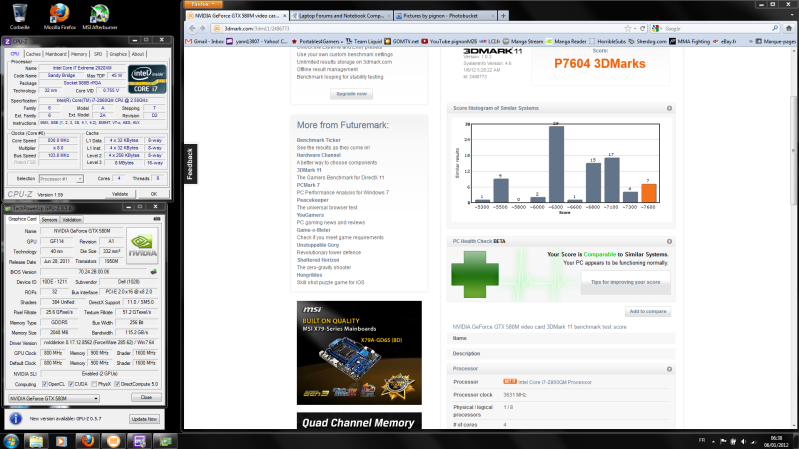Click Add to compare button
This screenshot has width=799, height=449.
tap(648, 311)
